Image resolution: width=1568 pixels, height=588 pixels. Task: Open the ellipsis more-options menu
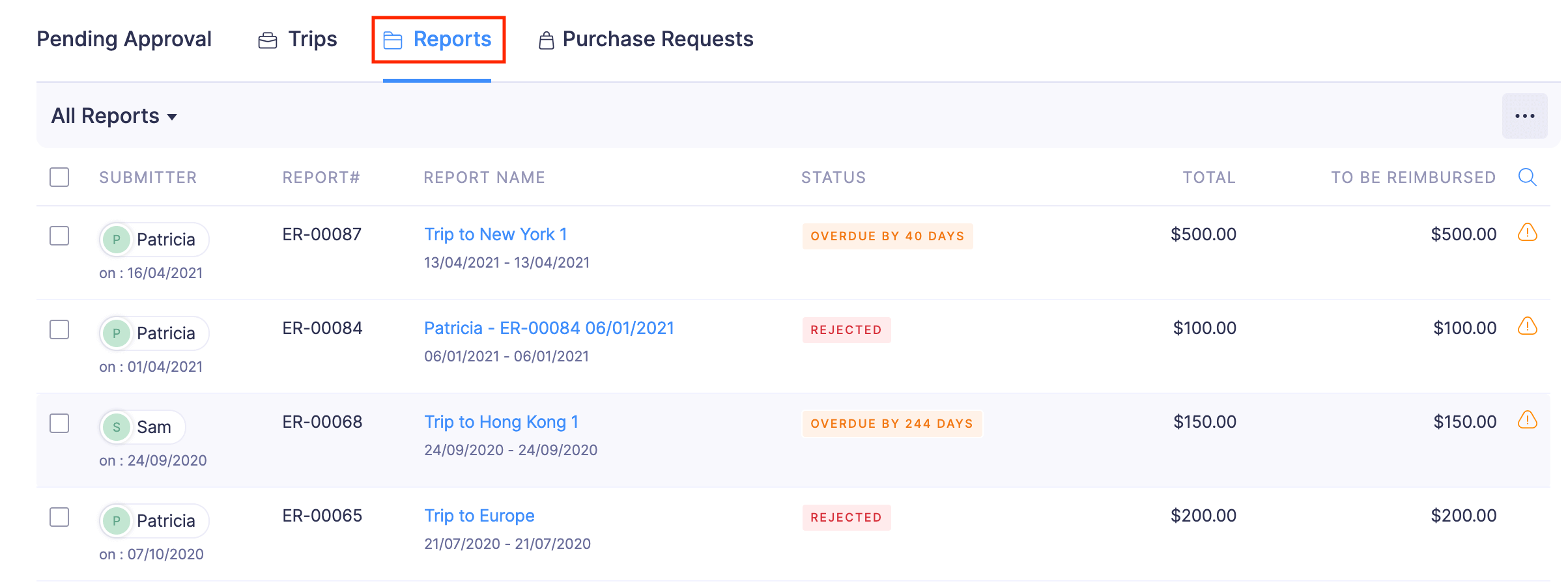pos(1526,115)
